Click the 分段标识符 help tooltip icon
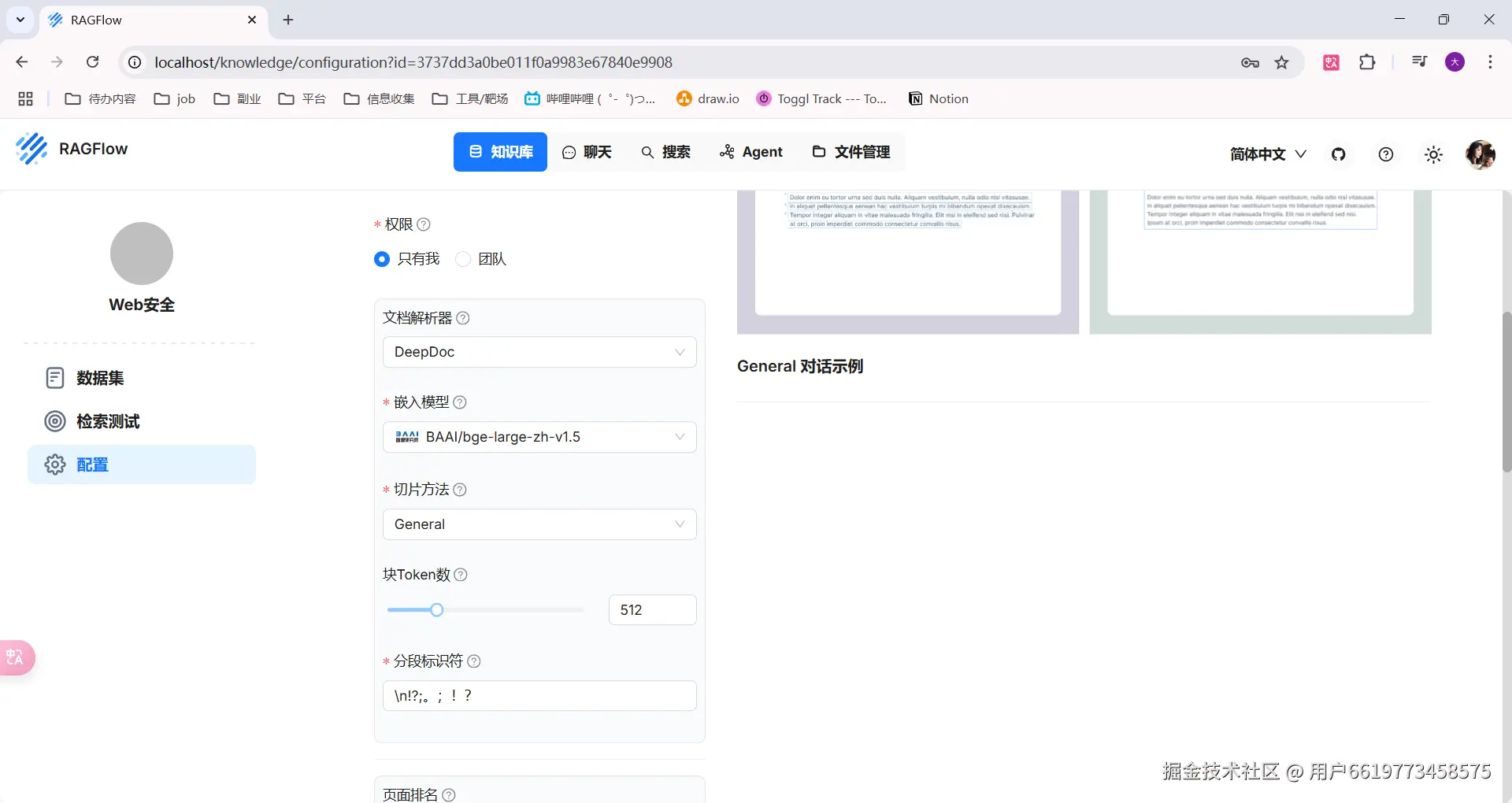Image resolution: width=1512 pixels, height=803 pixels. (x=474, y=661)
